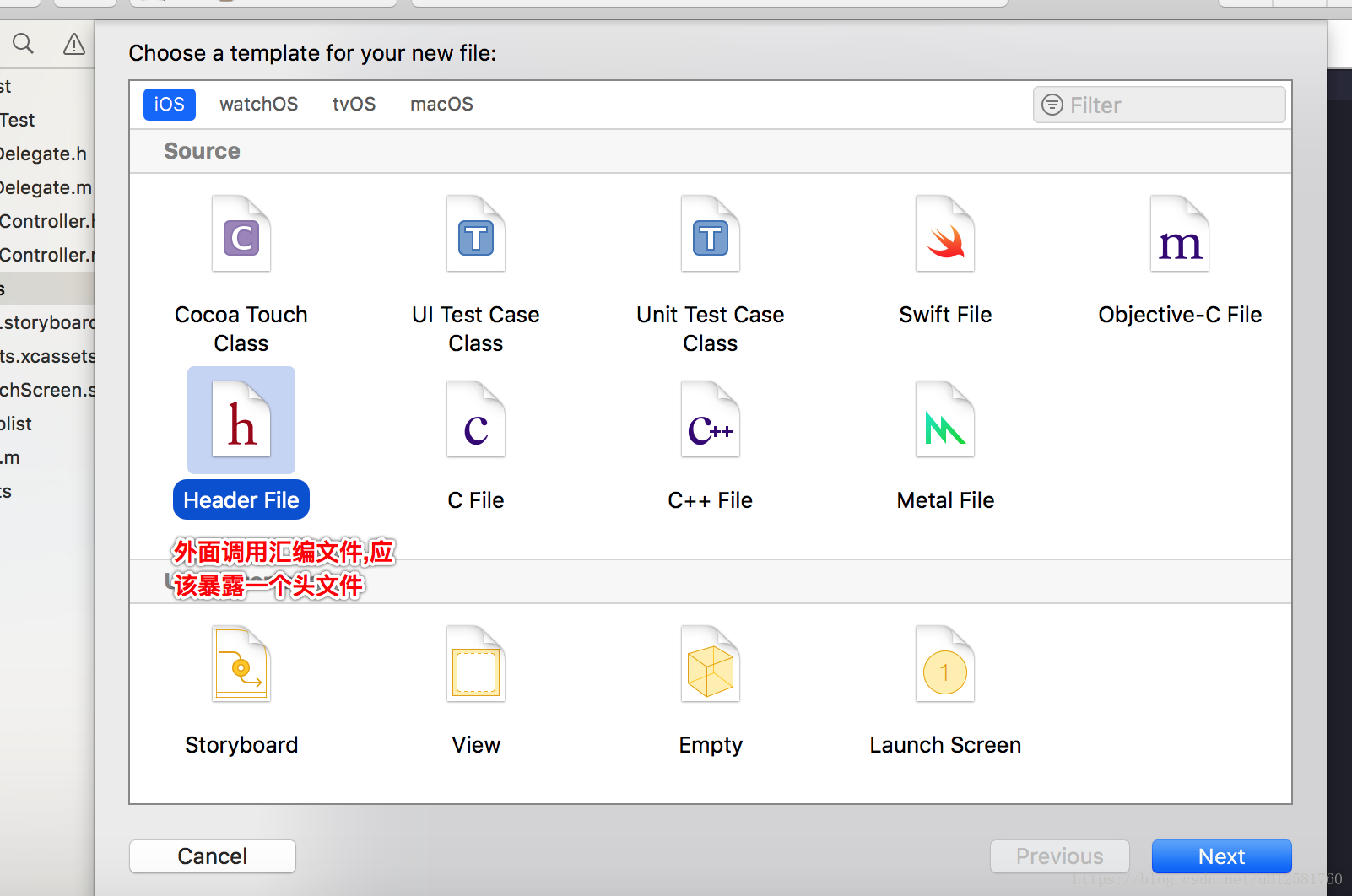Screen dimensions: 1352x896
Task: Switch to the tvOS platform tab
Action: point(354,105)
